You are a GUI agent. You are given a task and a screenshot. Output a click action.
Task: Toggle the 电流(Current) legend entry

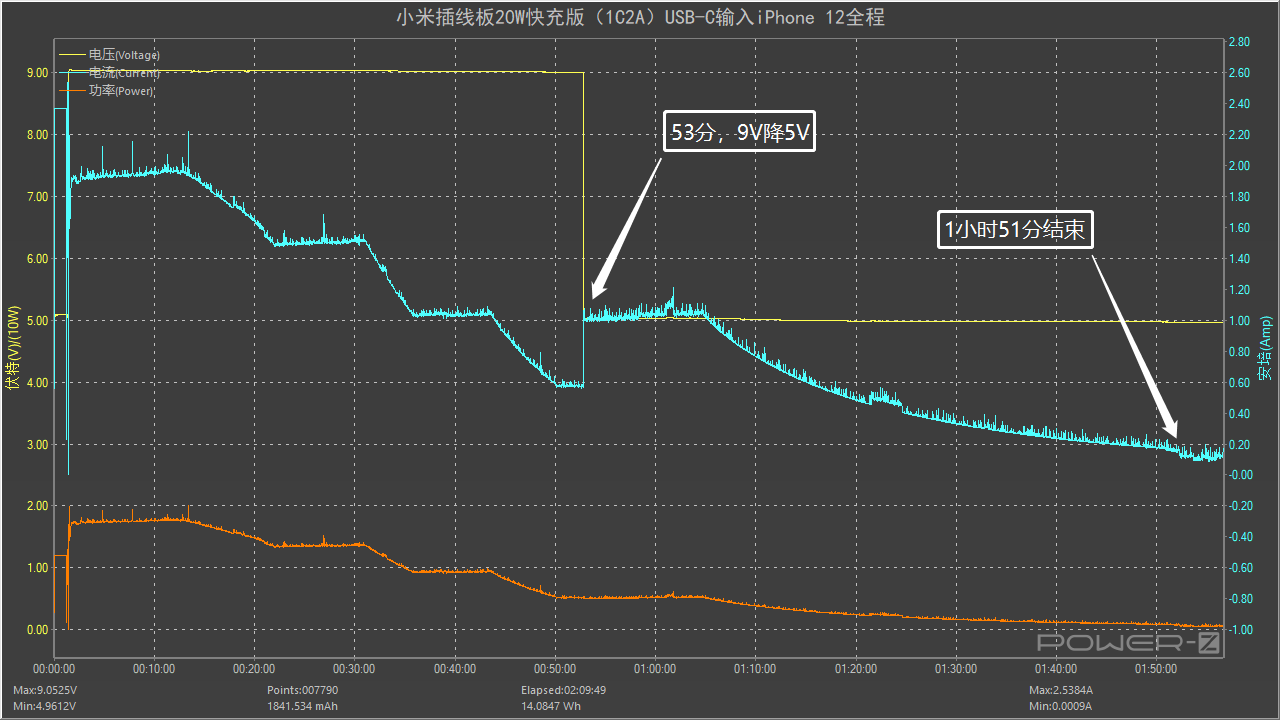pyautogui.click(x=124, y=73)
